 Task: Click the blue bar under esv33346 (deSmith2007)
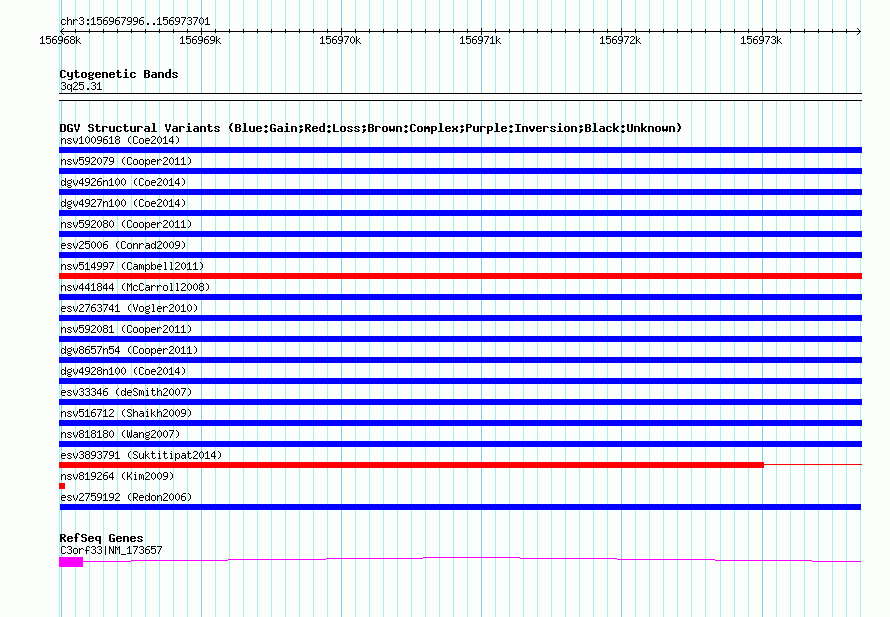[460, 402]
